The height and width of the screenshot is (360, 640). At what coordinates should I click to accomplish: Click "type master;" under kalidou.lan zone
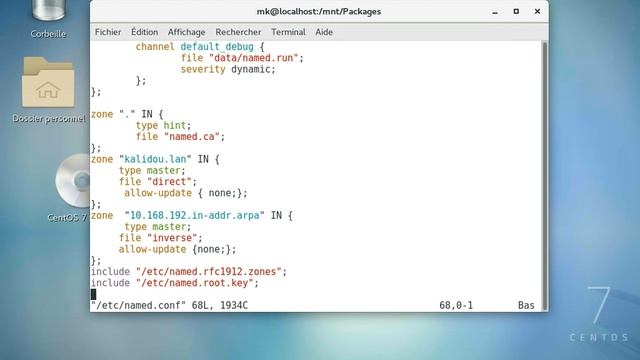coord(152,171)
